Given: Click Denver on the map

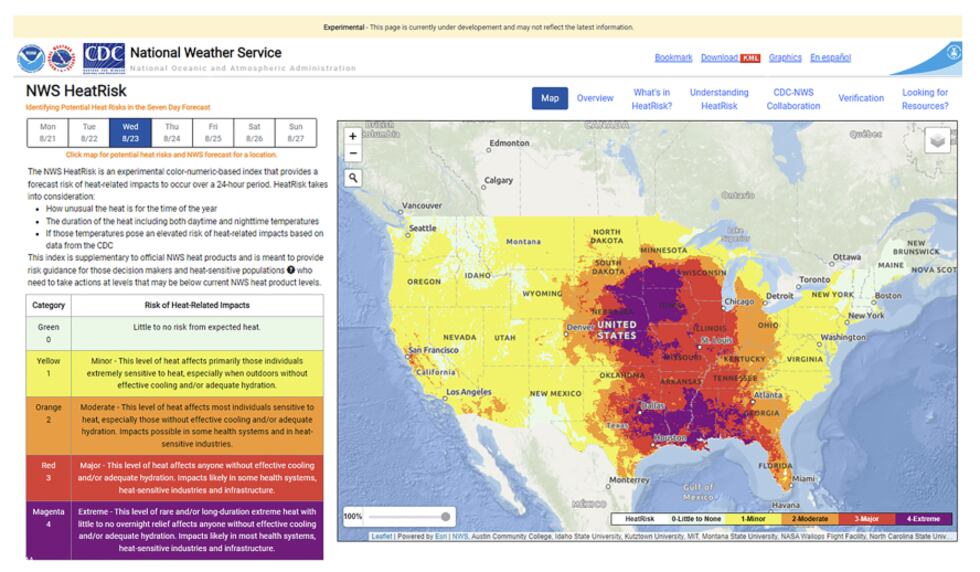Looking at the screenshot, I should coord(580,327).
